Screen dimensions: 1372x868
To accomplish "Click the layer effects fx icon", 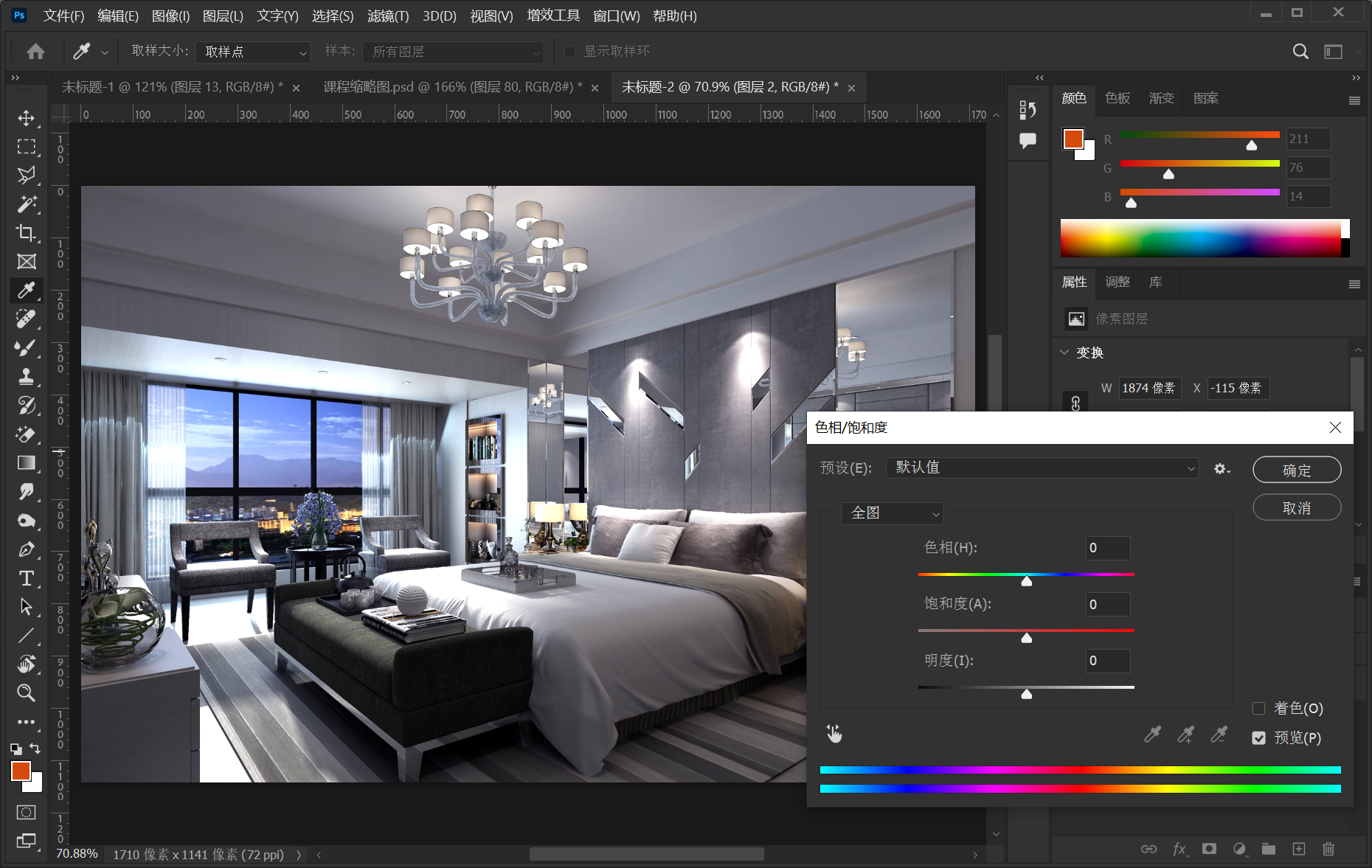I will pyautogui.click(x=1179, y=849).
